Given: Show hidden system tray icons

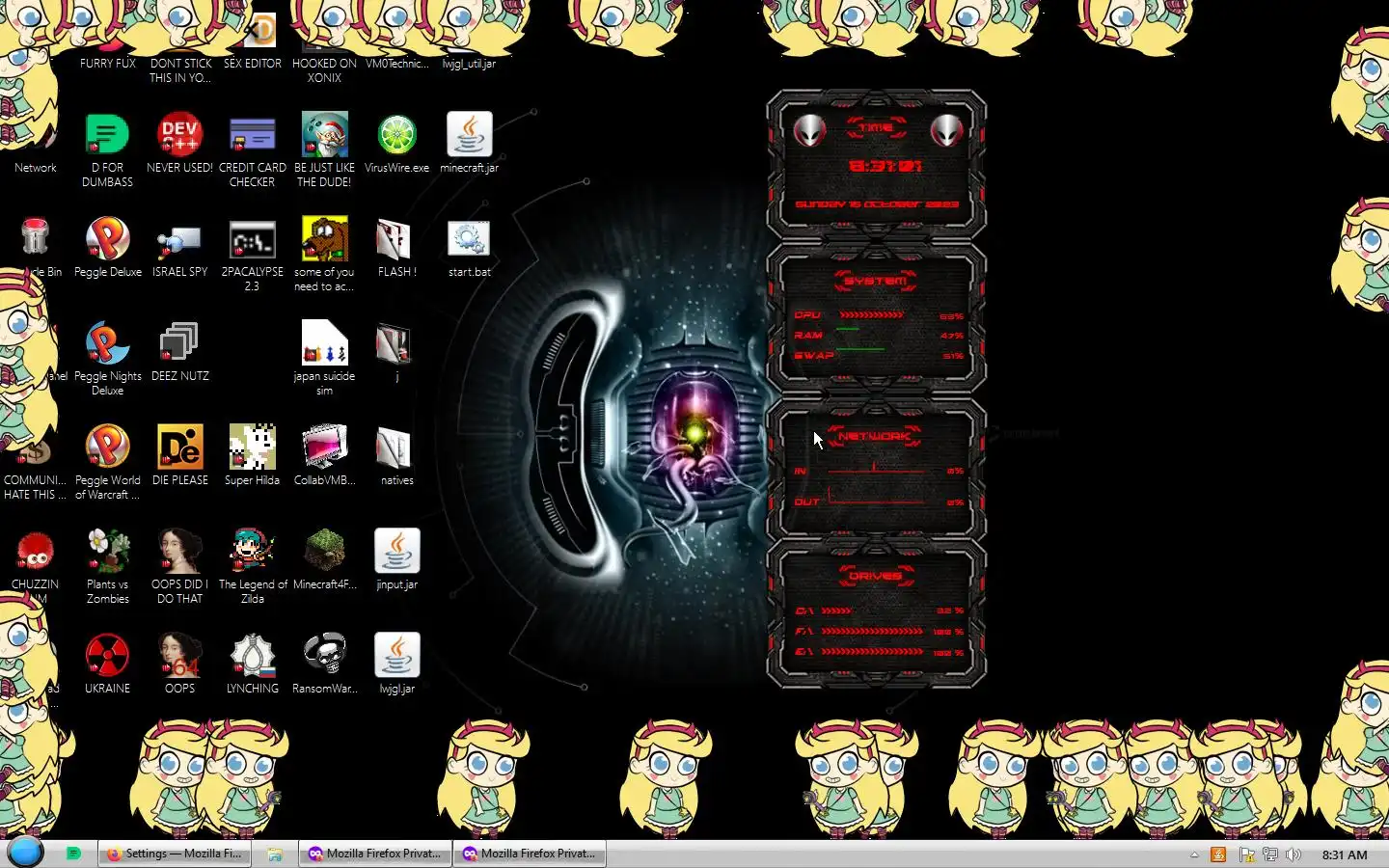Looking at the screenshot, I should (1194, 854).
